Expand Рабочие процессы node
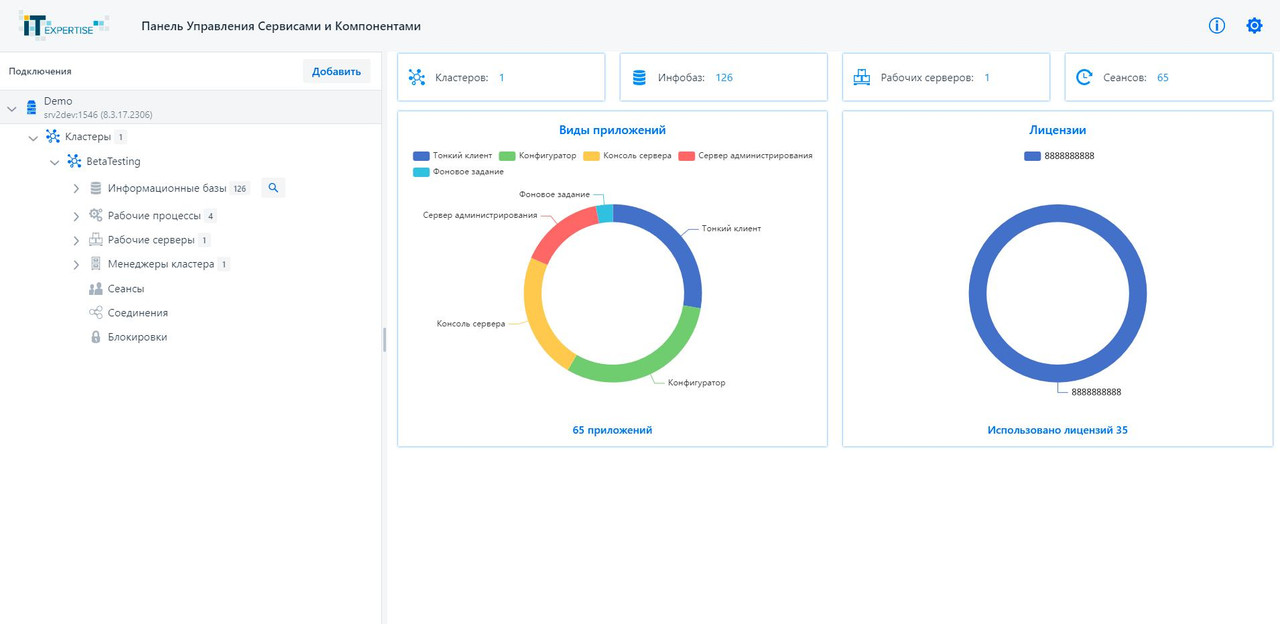1280x624 pixels. pos(76,216)
